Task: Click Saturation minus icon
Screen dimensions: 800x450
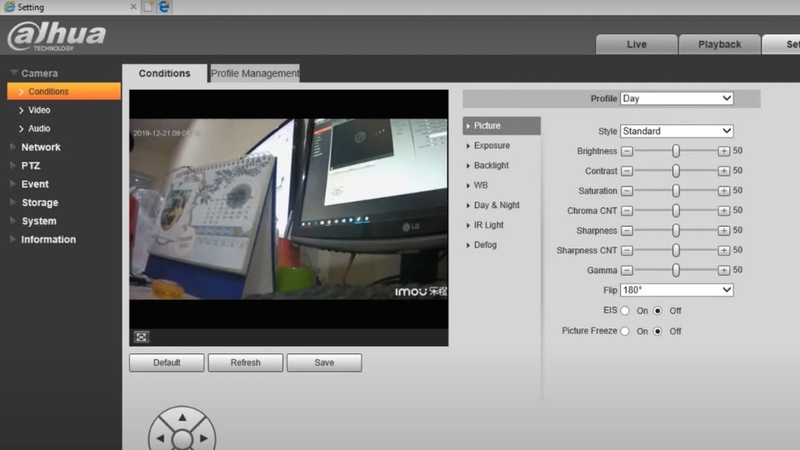Action: 627,191
